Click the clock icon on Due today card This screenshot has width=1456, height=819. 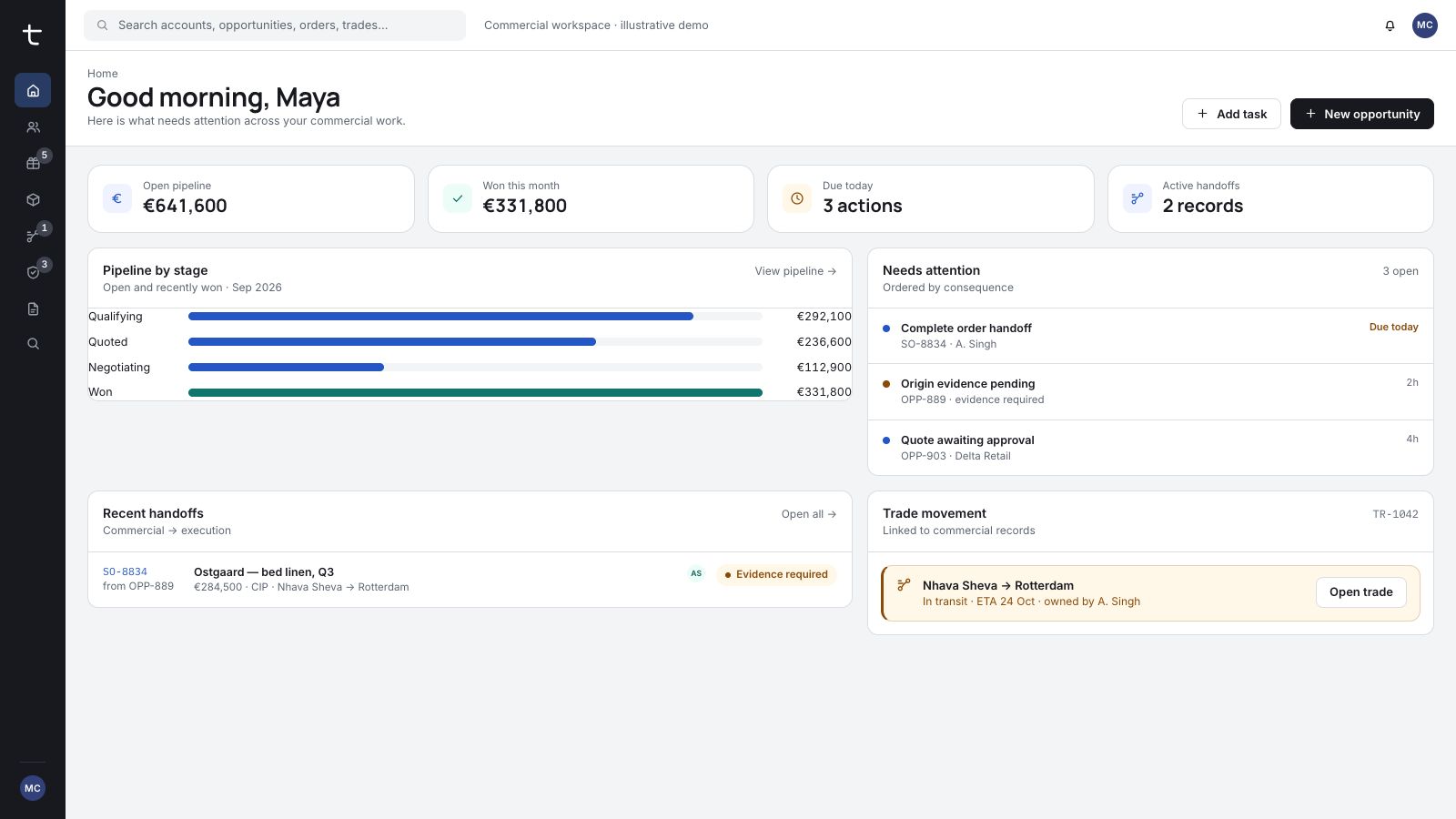(797, 198)
